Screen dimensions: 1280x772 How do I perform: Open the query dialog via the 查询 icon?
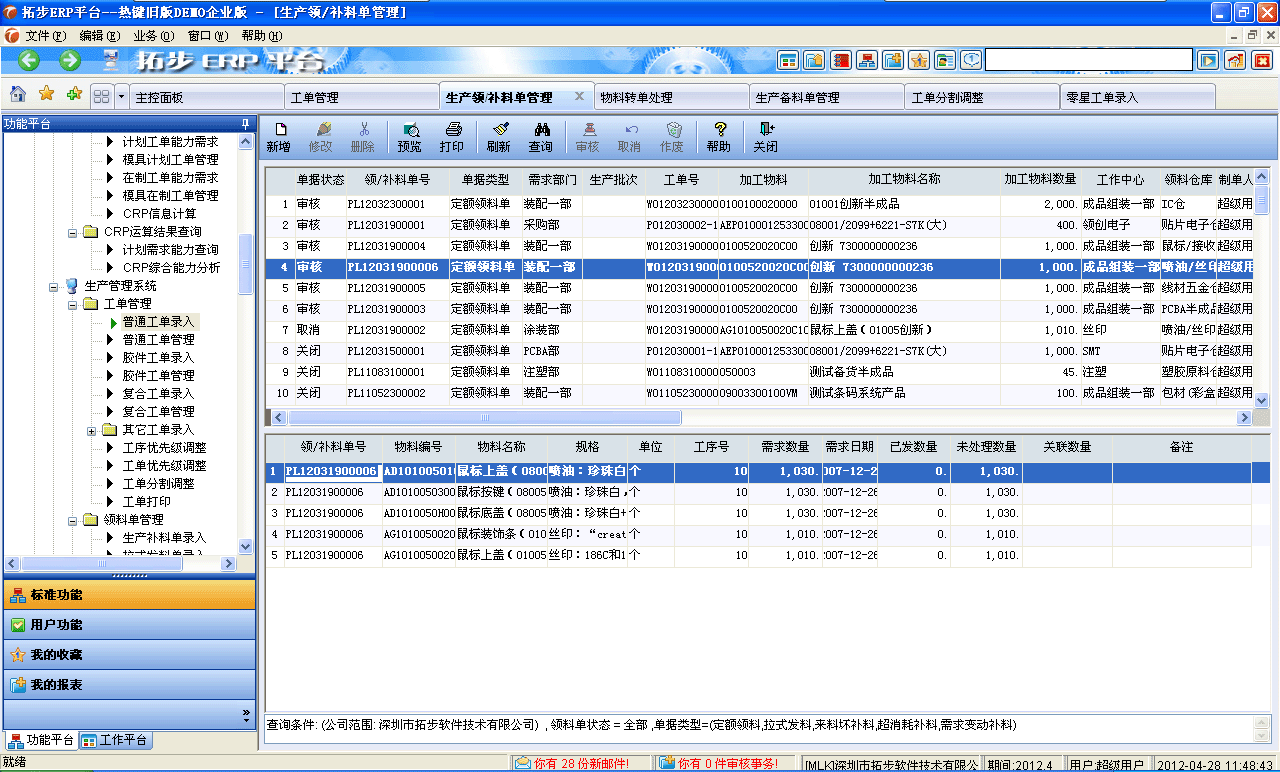click(x=544, y=132)
